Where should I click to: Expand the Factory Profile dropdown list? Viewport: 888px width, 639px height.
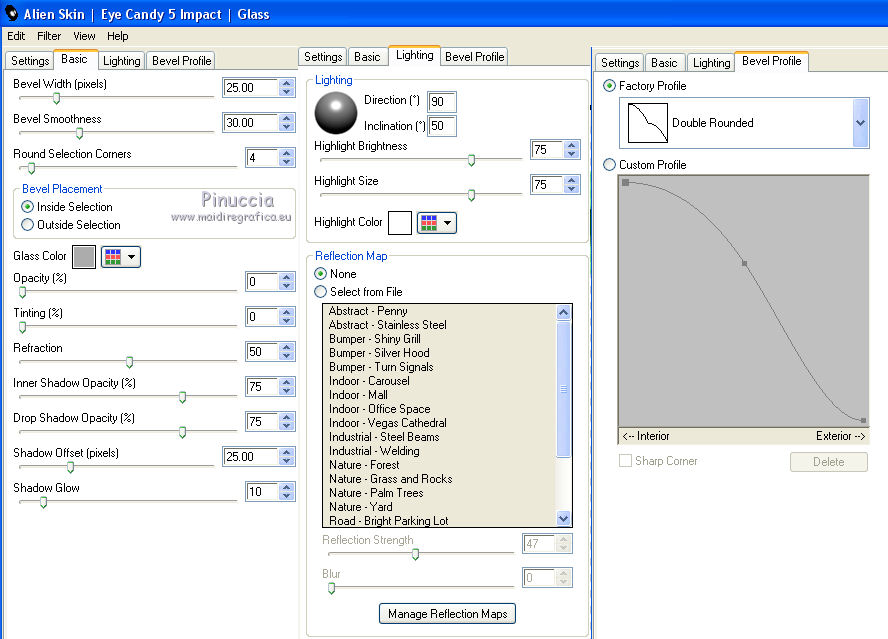860,123
